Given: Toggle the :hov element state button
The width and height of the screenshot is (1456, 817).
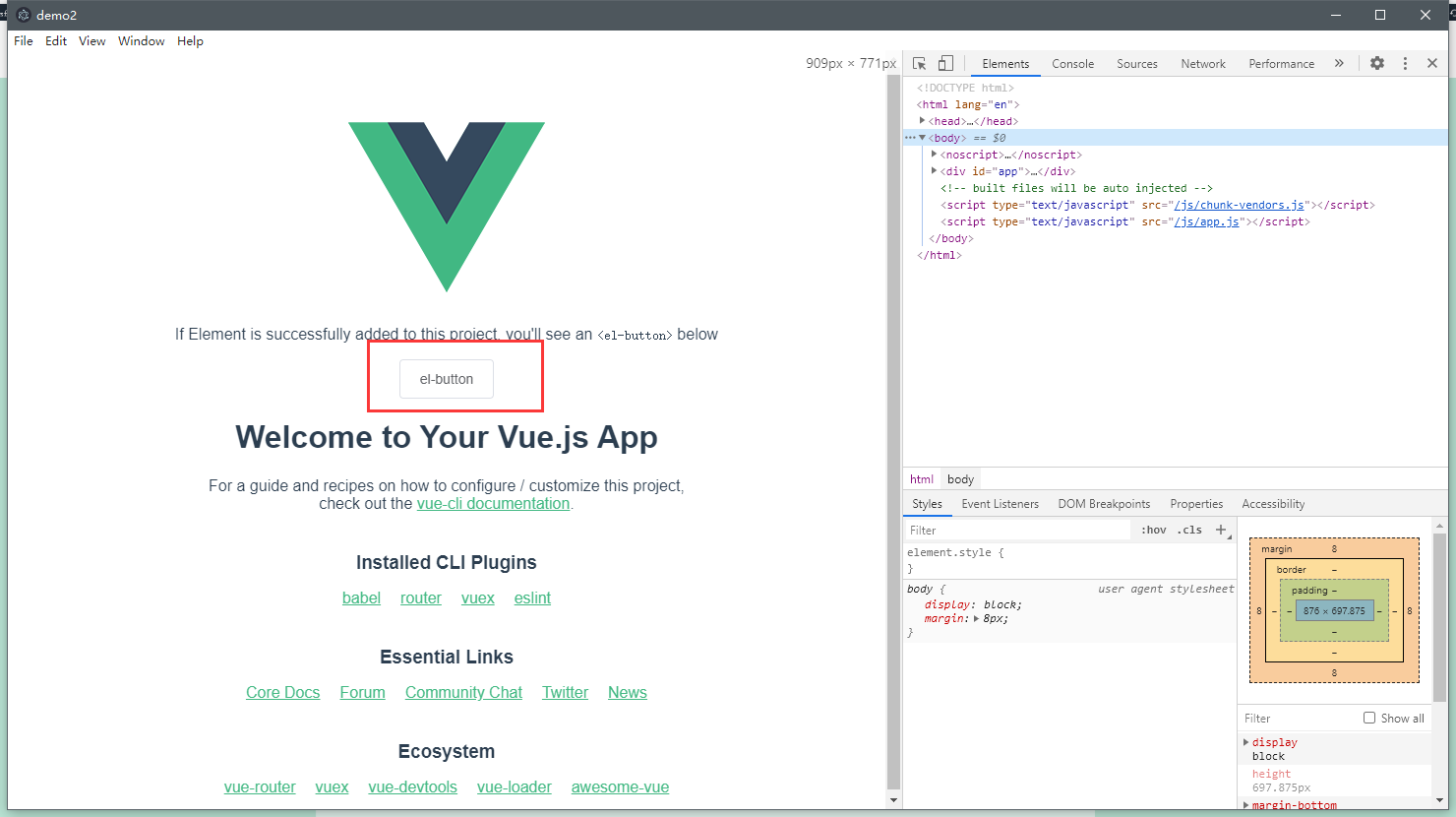Looking at the screenshot, I should click(x=1154, y=530).
